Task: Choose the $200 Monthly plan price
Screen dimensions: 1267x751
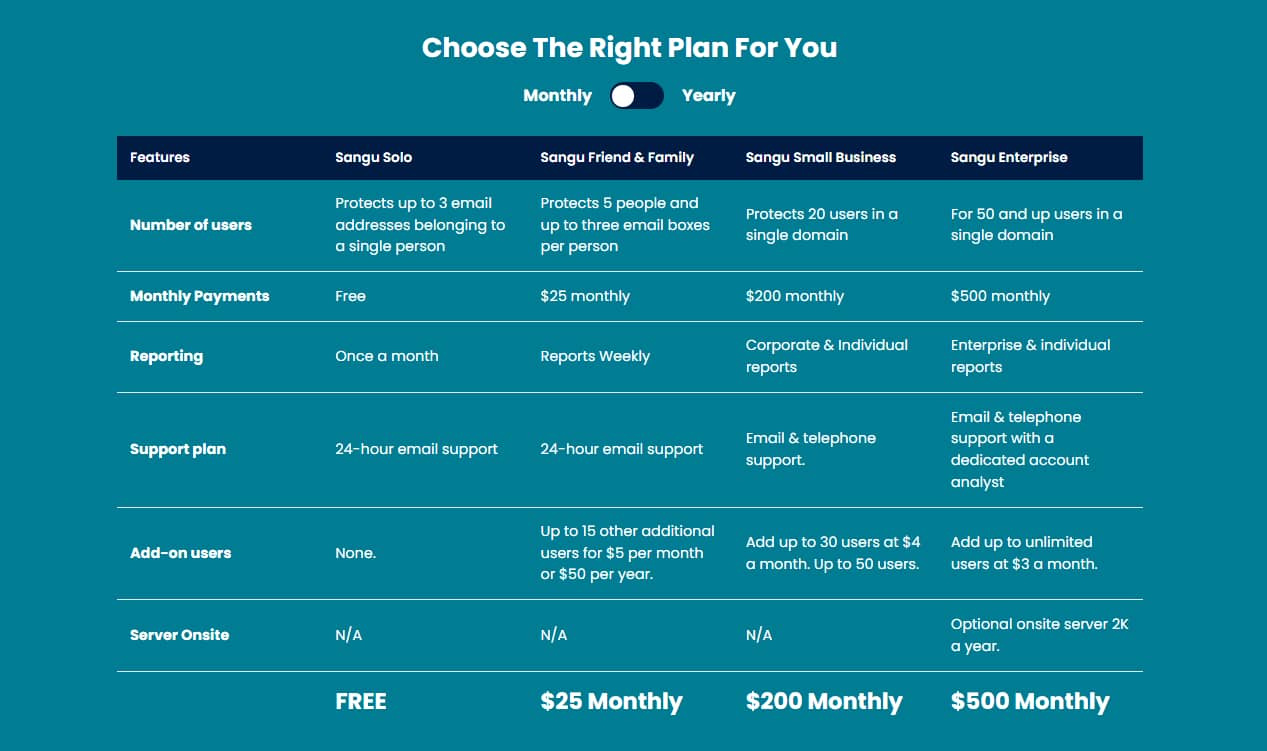Action: tap(824, 702)
